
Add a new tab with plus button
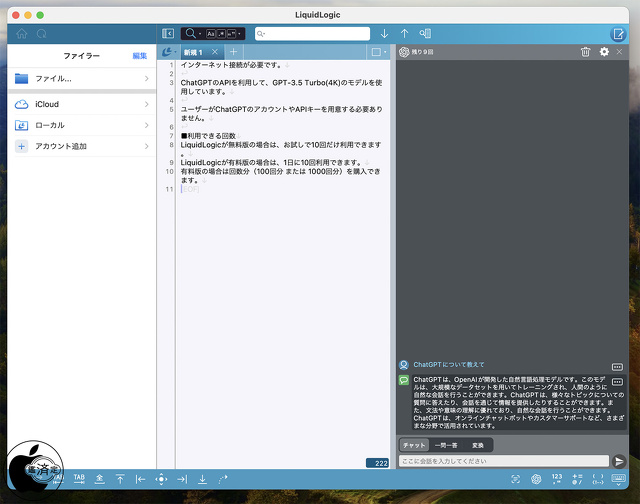[x=233, y=52]
